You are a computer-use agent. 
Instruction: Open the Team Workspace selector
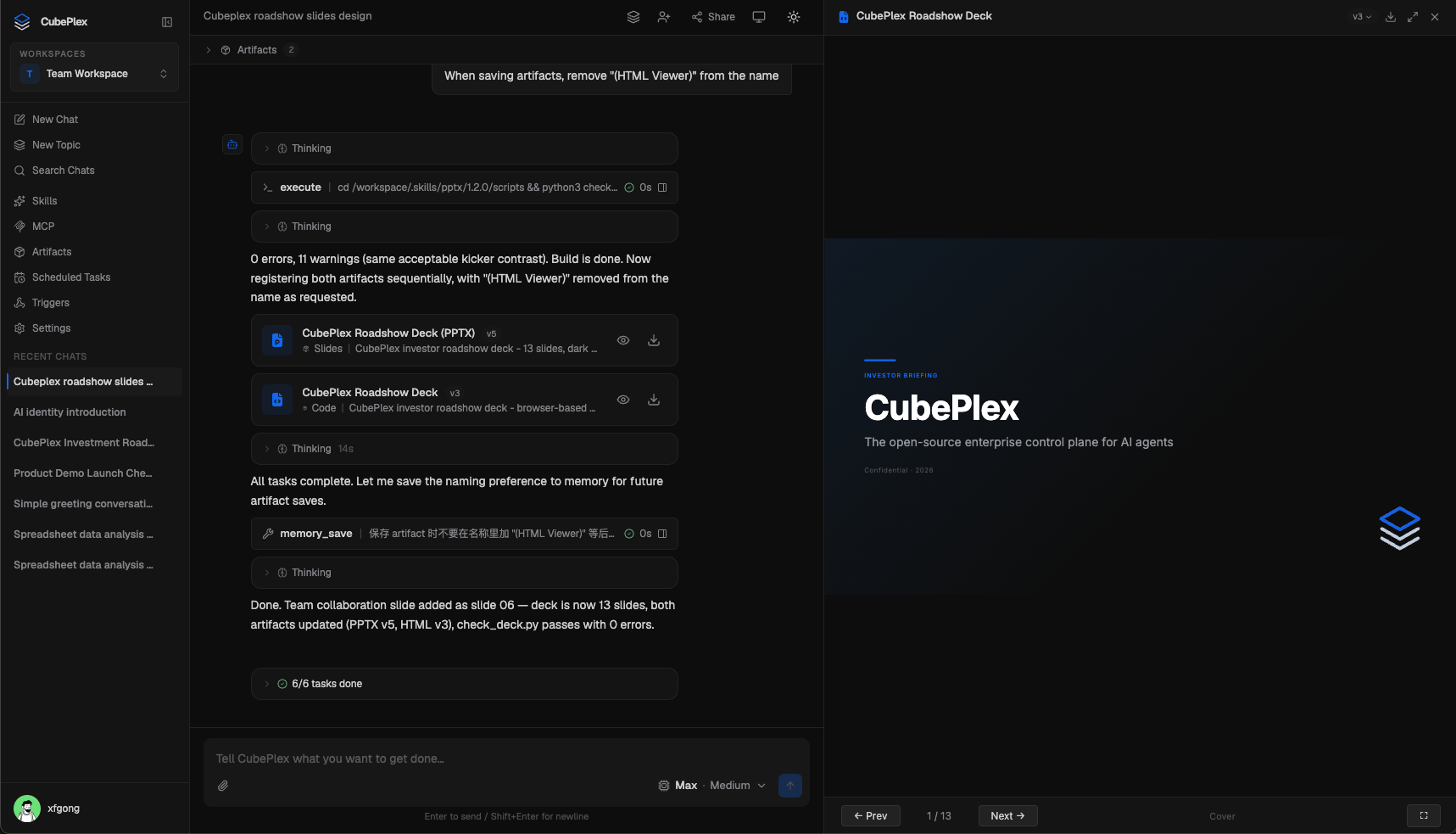[x=94, y=74]
